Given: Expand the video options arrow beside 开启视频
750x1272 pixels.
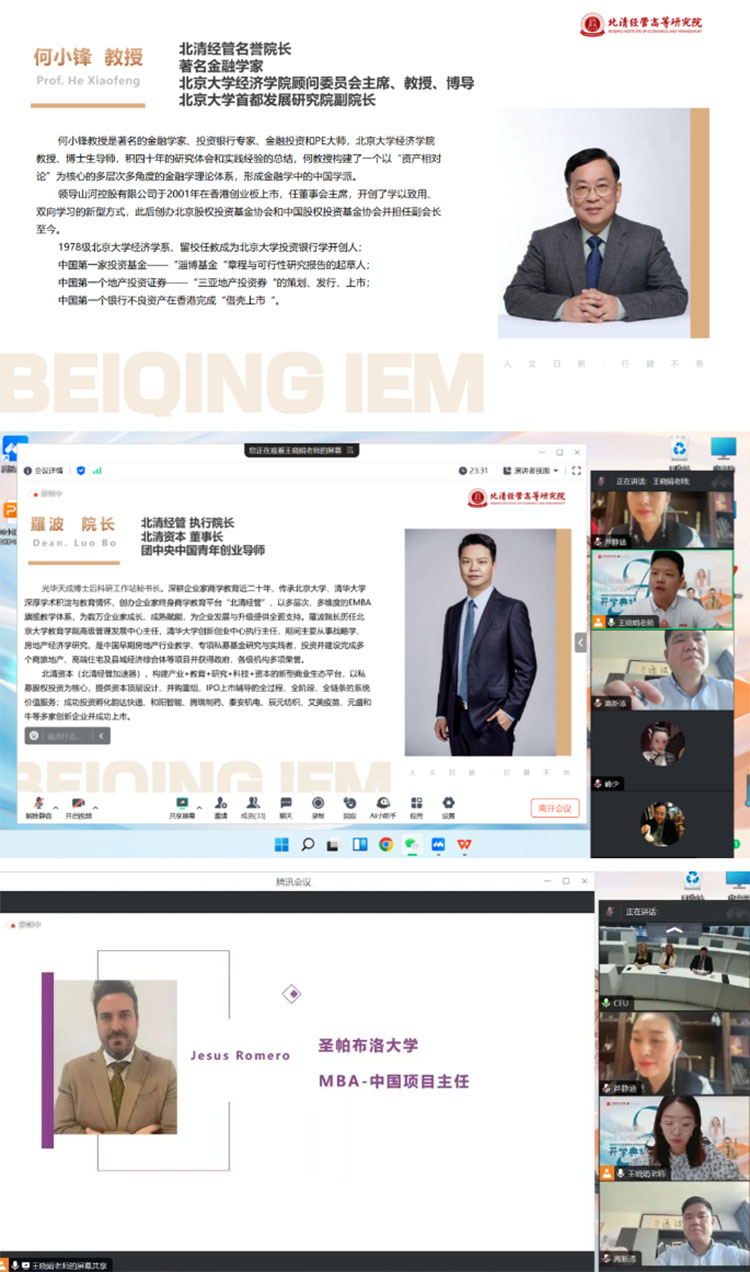Looking at the screenshot, I should pyautogui.click(x=96, y=807).
